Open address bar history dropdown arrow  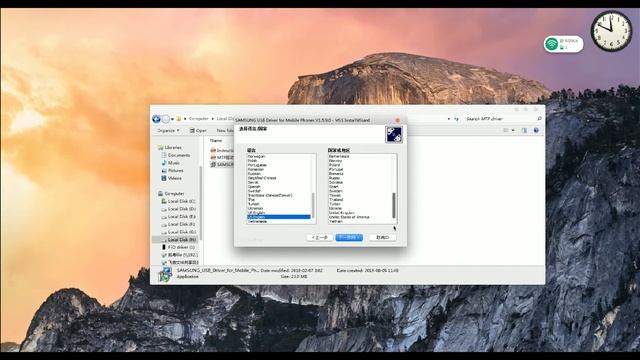449,119
